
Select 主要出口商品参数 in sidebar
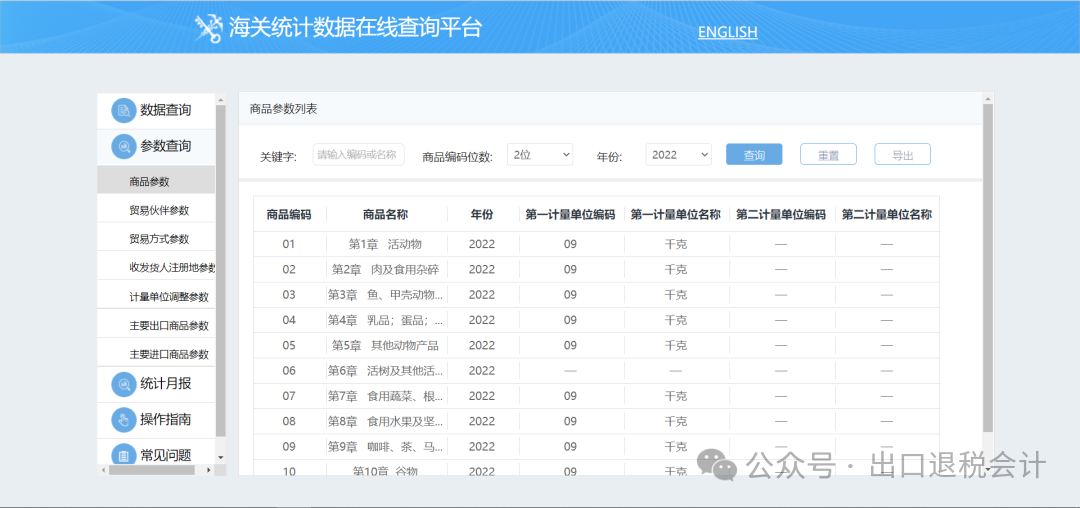pos(169,326)
